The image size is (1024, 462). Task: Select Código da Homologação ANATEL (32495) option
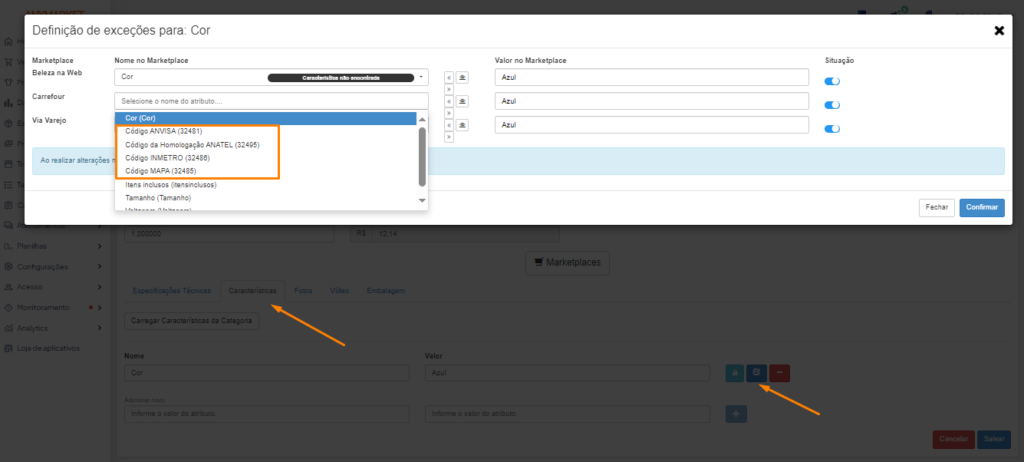pos(266,145)
